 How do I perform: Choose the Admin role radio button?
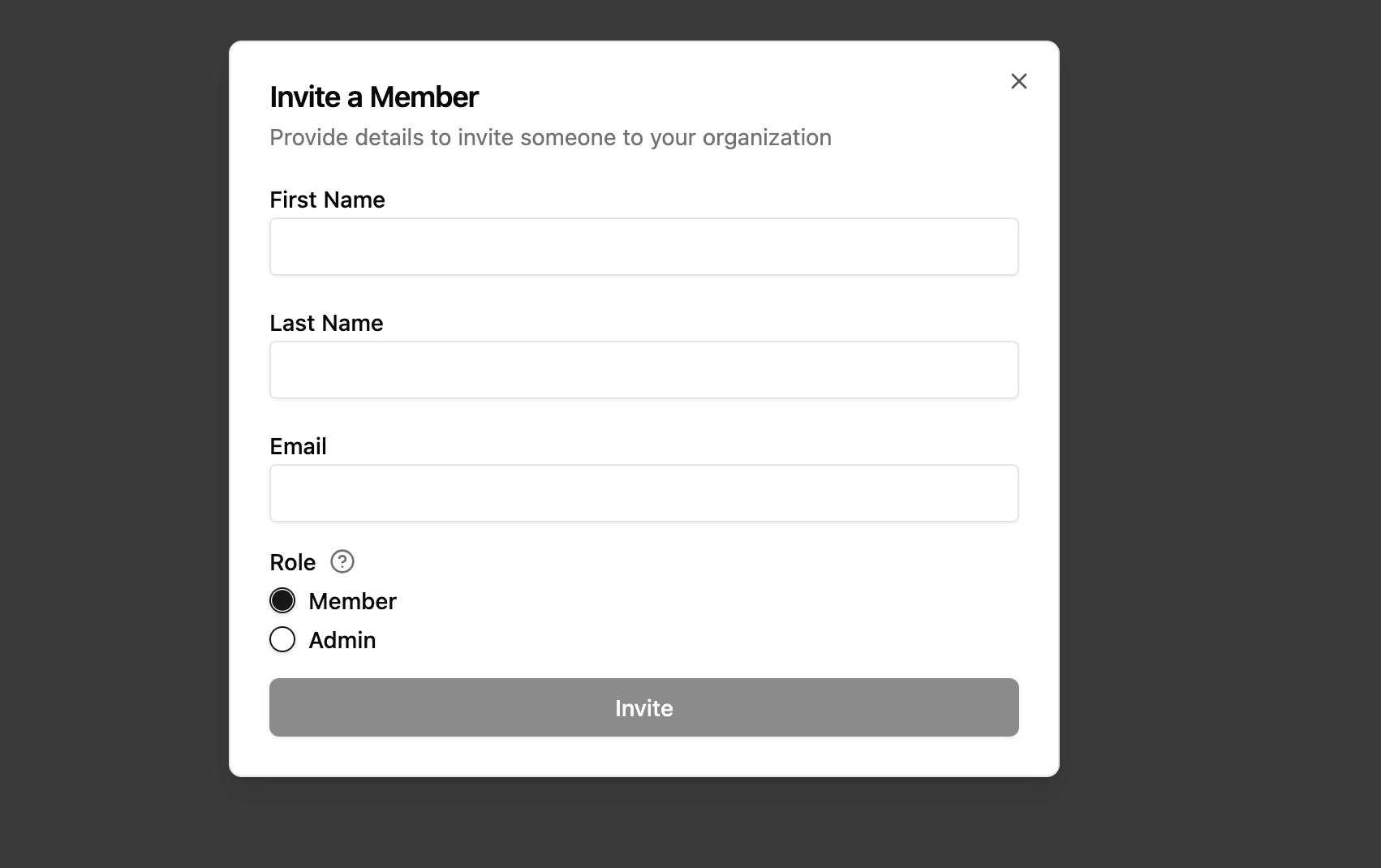click(282, 639)
